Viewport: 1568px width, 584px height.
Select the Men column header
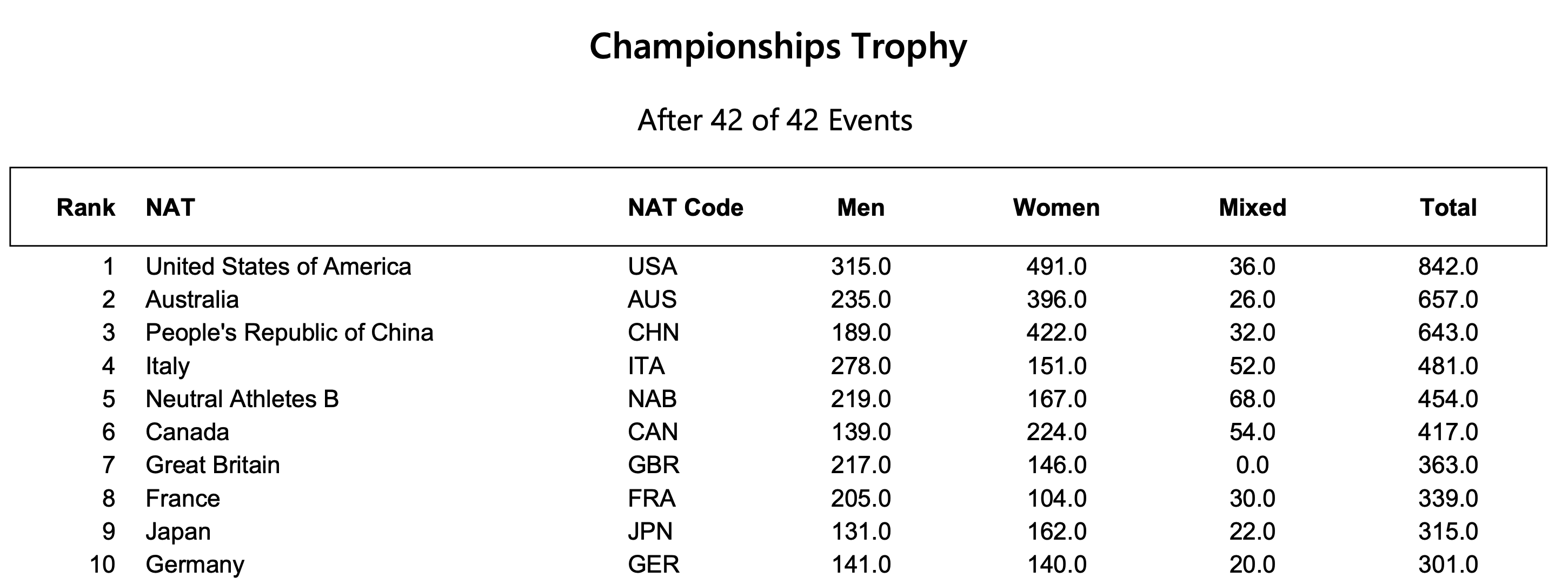click(860, 208)
